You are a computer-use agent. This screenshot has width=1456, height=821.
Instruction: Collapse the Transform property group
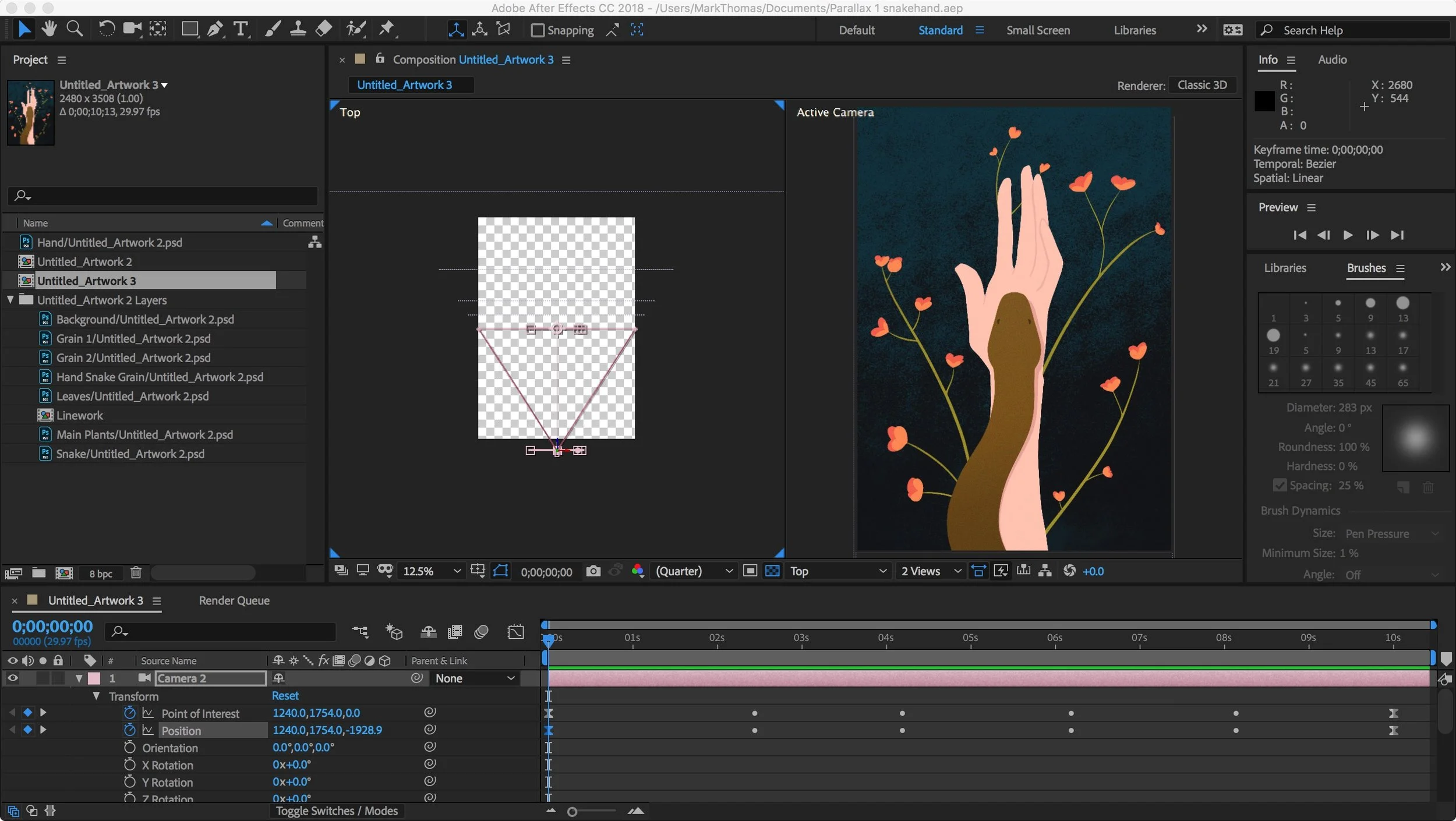click(97, 696)
